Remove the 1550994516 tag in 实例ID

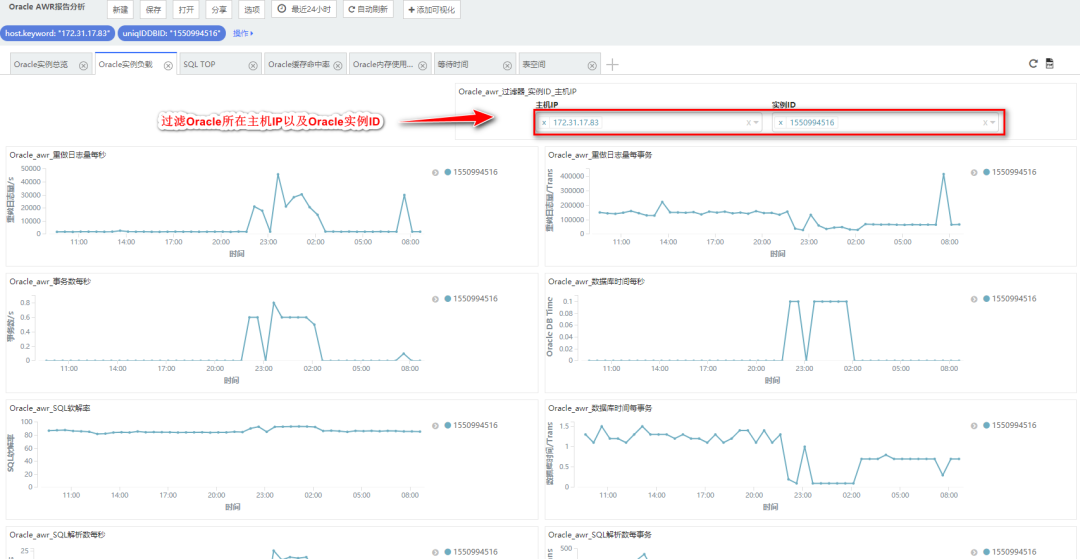pos(780,123)
